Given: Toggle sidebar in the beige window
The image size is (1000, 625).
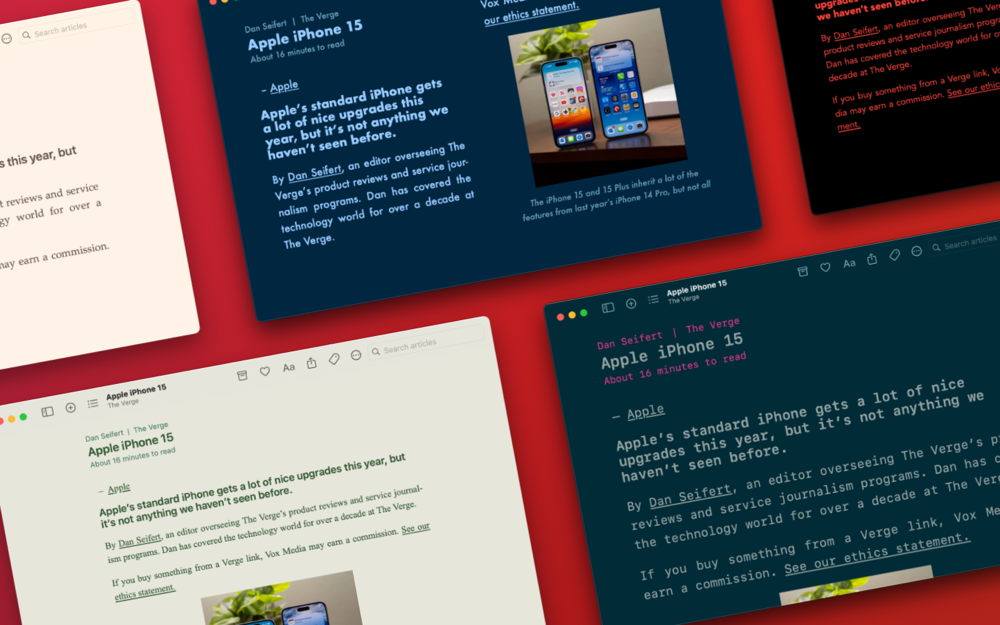Looking at the screenshot, I should [47, 411].
